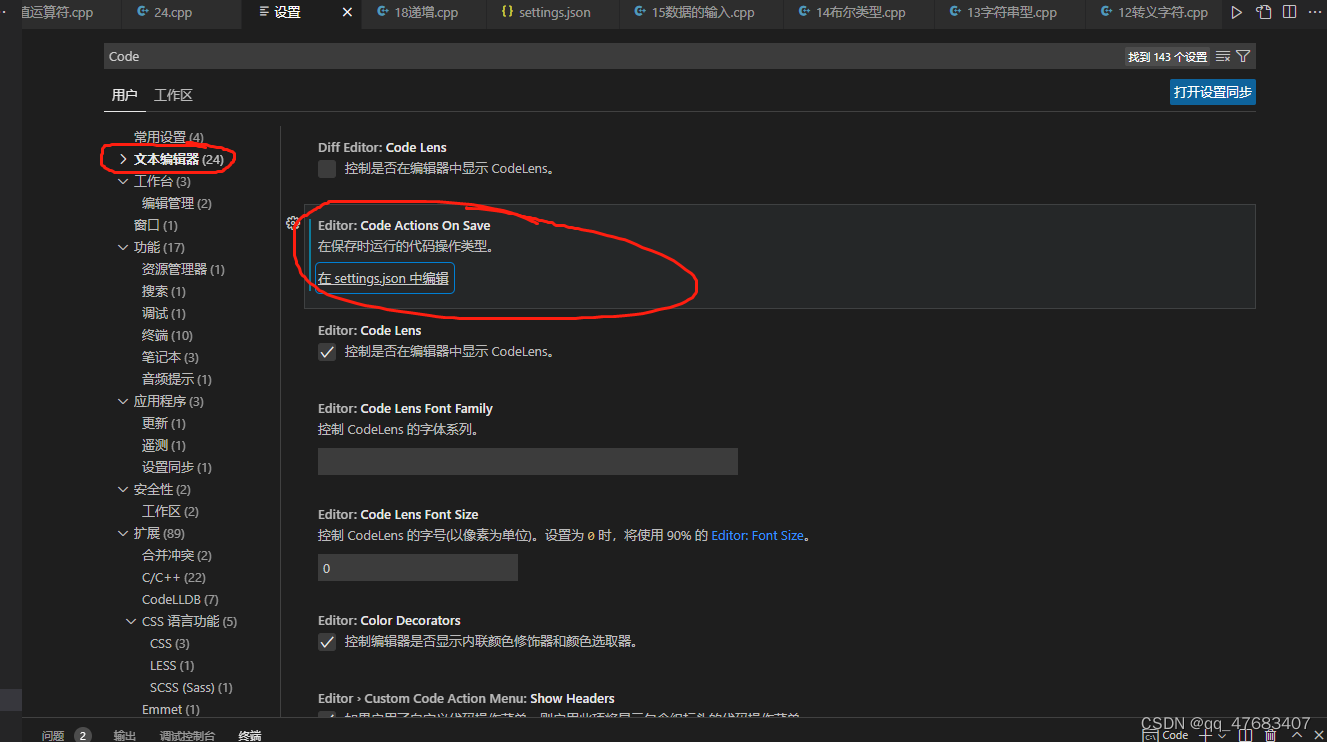Open the 输出 panel tab

coord(125,735)
